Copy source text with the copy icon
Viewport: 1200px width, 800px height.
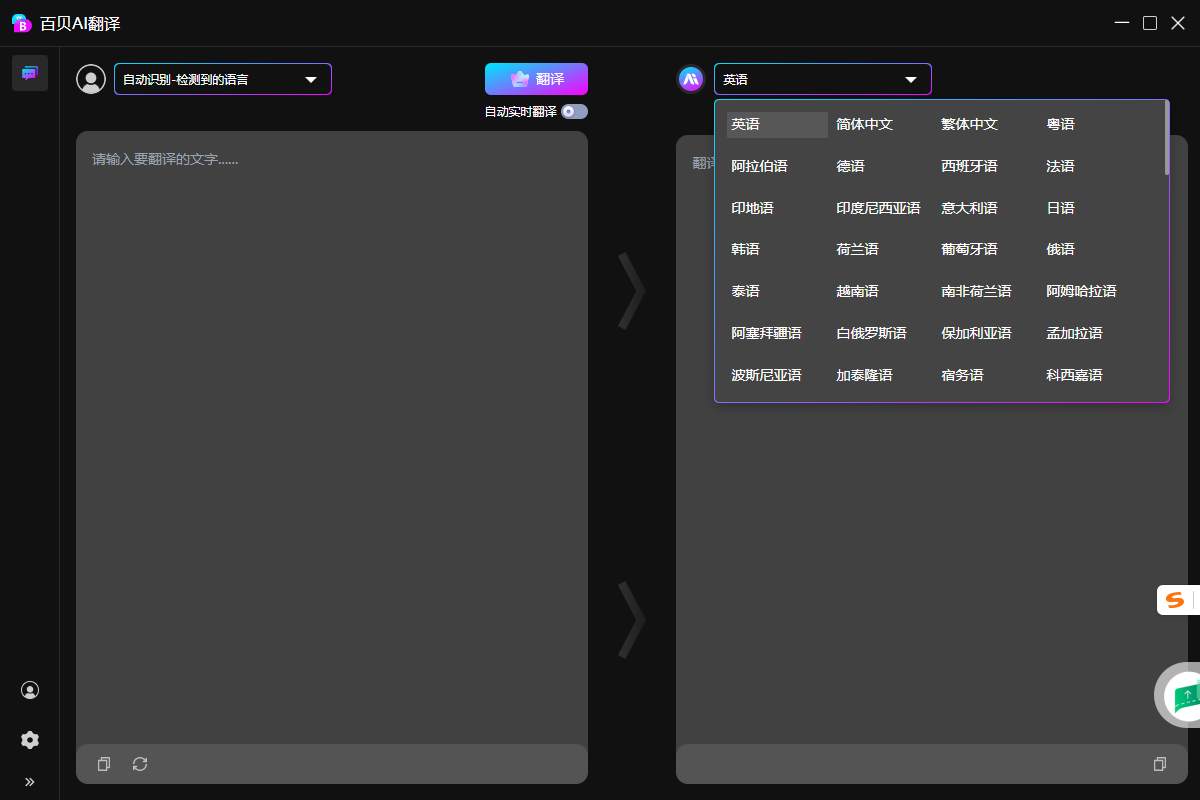pos(104,764)
